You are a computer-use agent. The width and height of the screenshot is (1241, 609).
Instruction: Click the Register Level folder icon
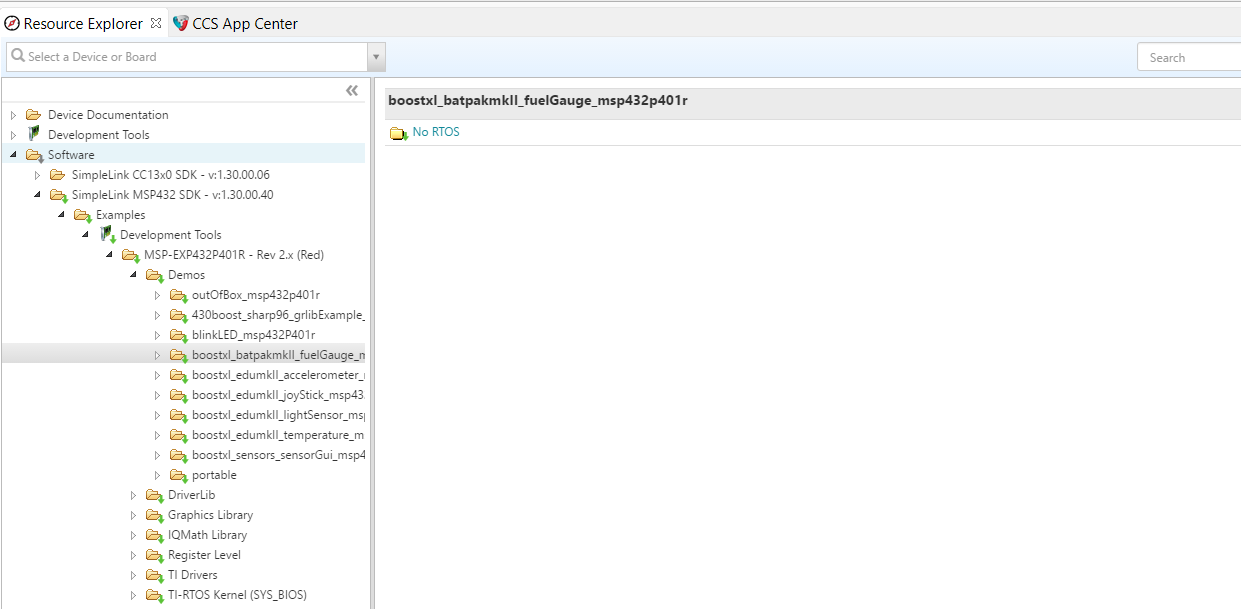click(x=154, y=555)
